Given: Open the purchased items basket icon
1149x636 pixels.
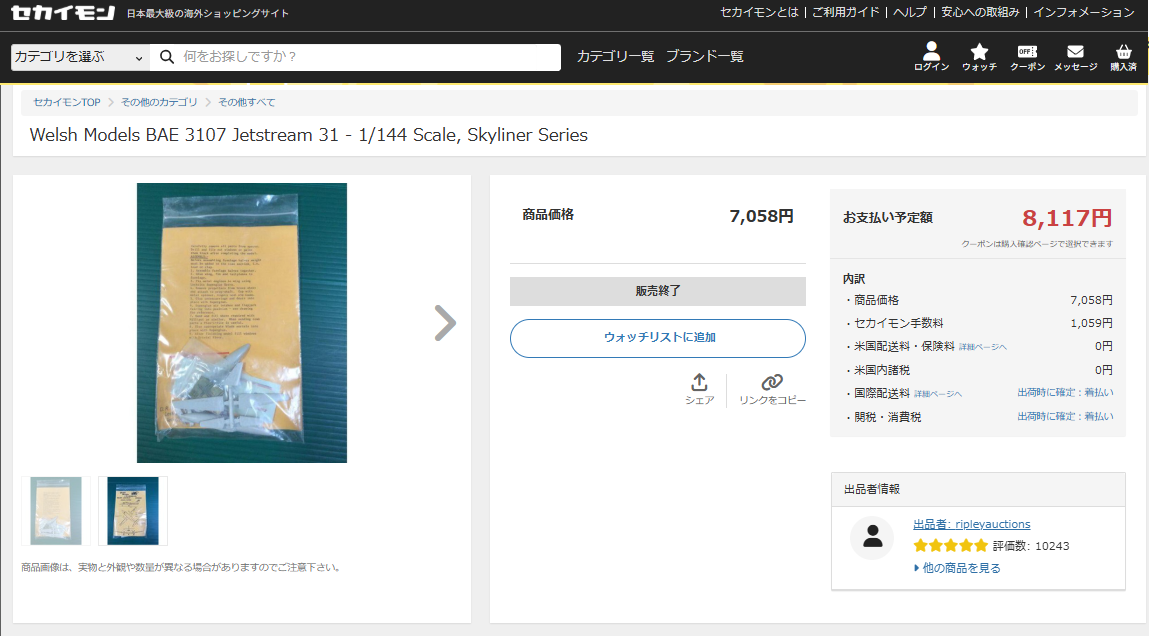Looking at the screenshot, I should point(1123,52).
